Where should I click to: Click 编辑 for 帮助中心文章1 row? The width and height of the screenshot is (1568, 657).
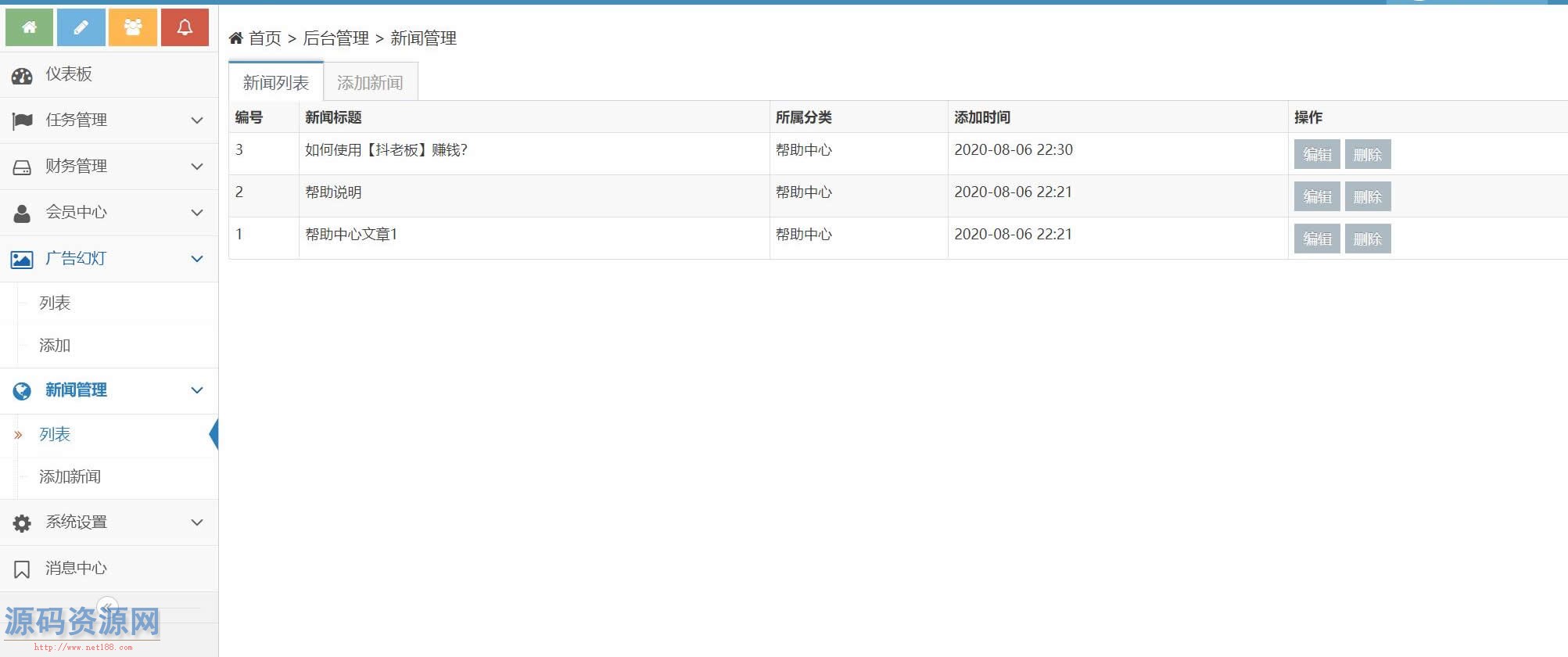[1317, 239]
